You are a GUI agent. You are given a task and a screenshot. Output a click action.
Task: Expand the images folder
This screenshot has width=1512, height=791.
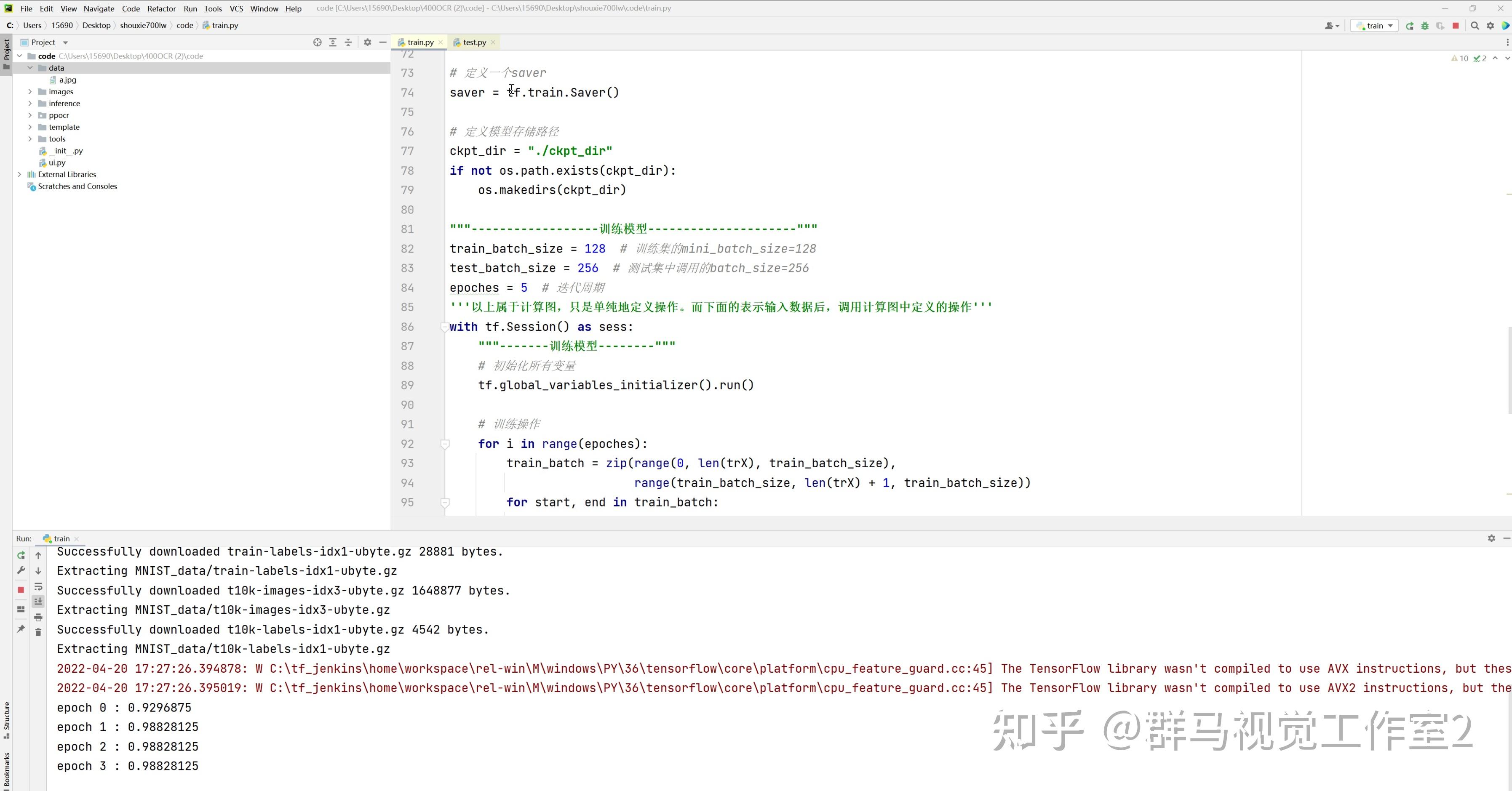point(29,91)
